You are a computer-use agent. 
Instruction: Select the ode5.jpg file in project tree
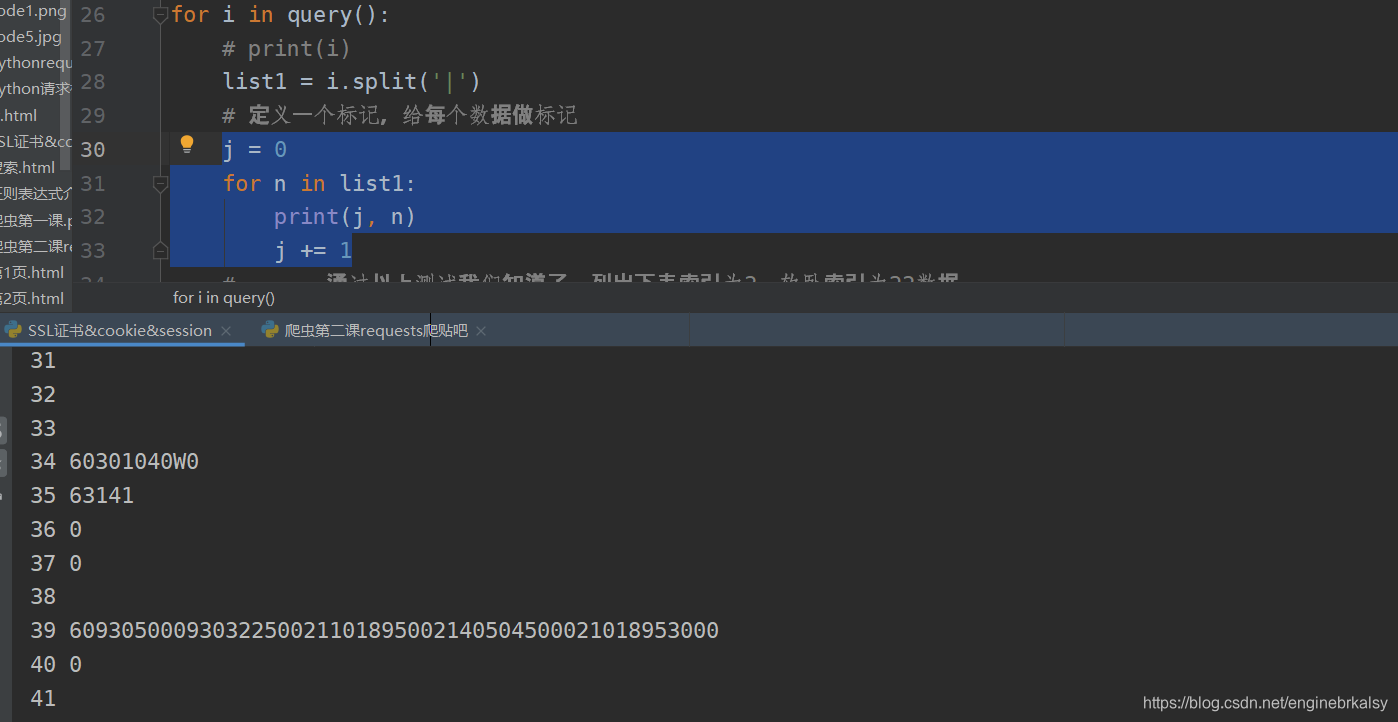[x=31, y=37]
